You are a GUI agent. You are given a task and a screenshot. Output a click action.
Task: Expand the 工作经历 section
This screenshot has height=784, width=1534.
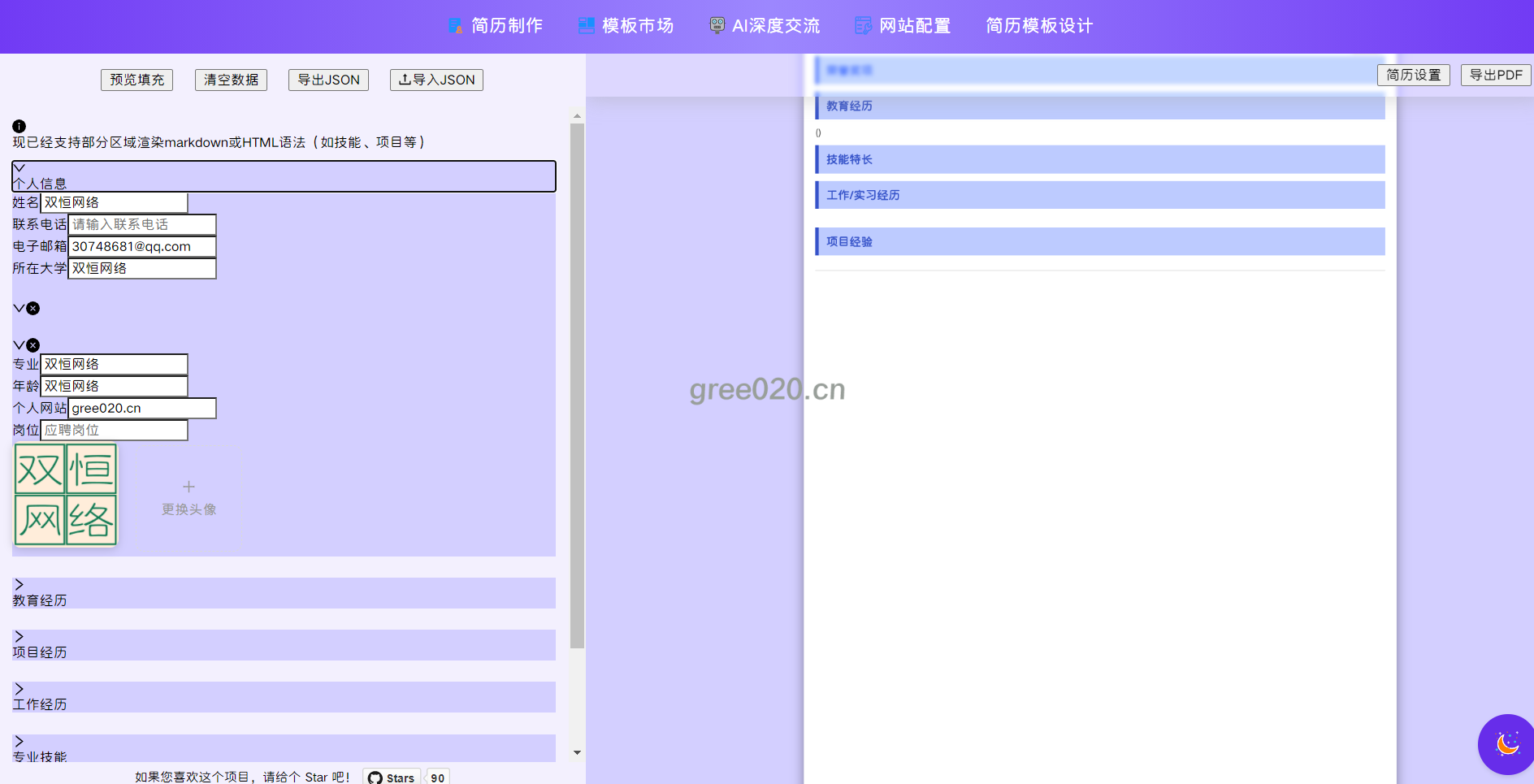(19, 689)
